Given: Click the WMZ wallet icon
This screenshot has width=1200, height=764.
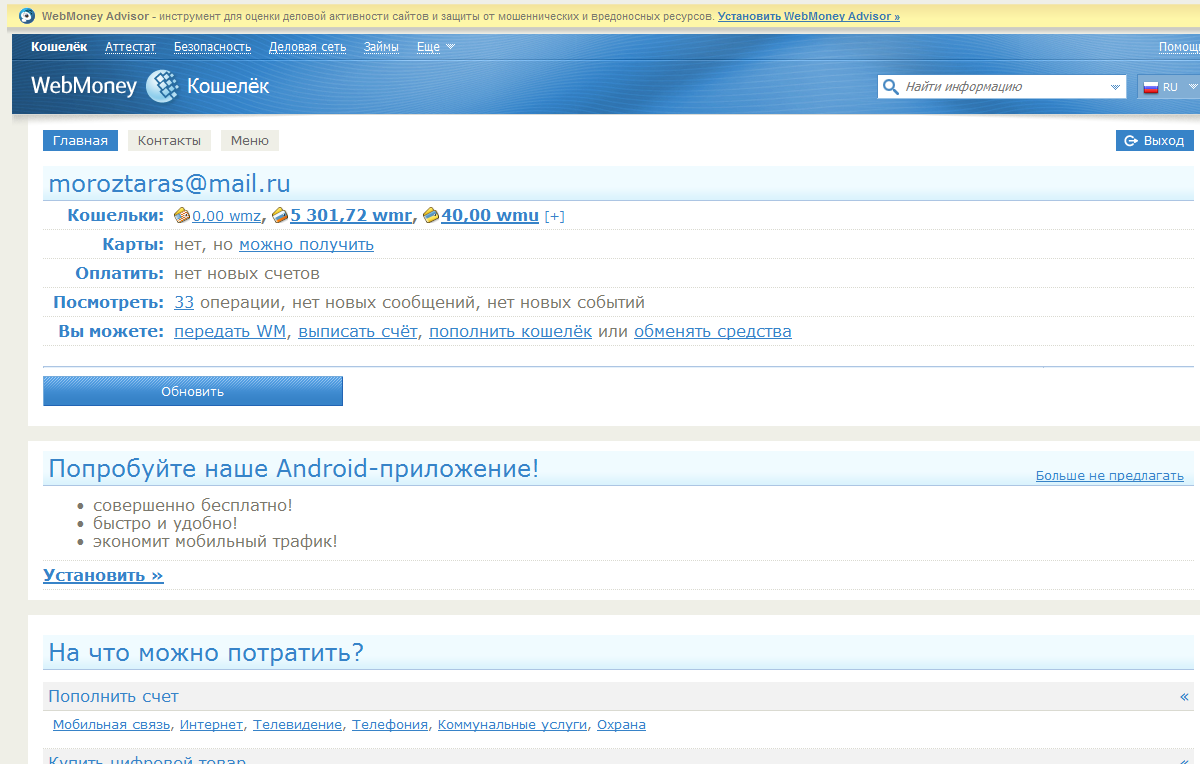Looking at the screenshot, I should click(x=182, y=215).
